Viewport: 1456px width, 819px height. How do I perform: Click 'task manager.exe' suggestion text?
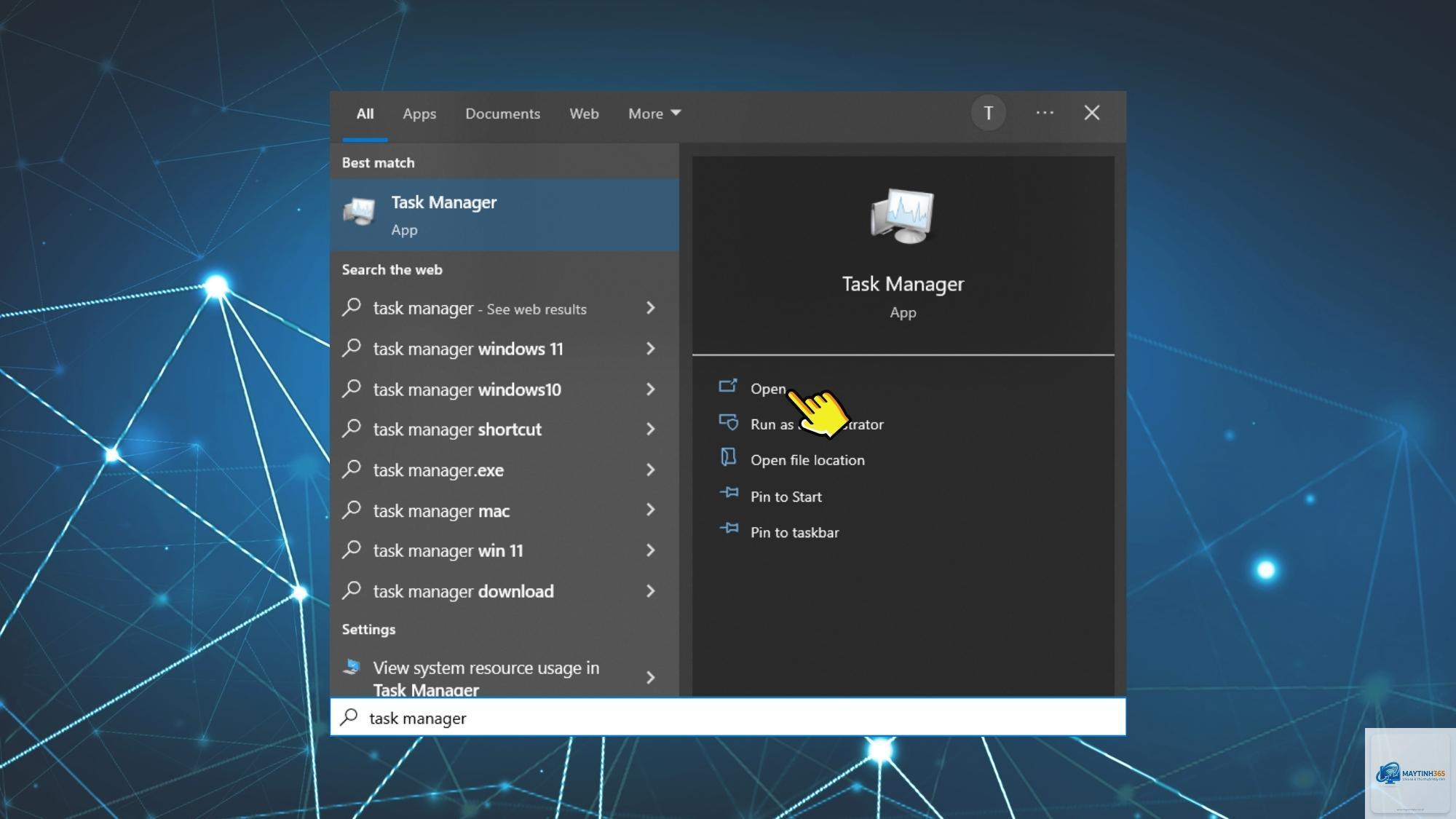tap(438, 470)
